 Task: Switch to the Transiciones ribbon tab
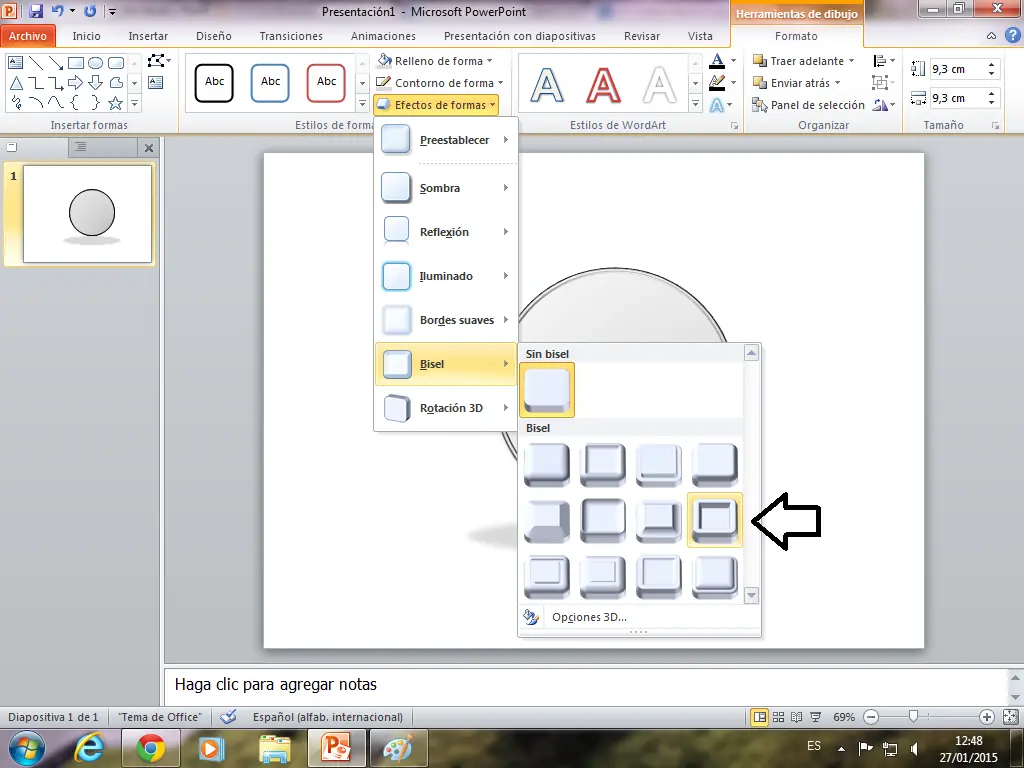(291, 36)
